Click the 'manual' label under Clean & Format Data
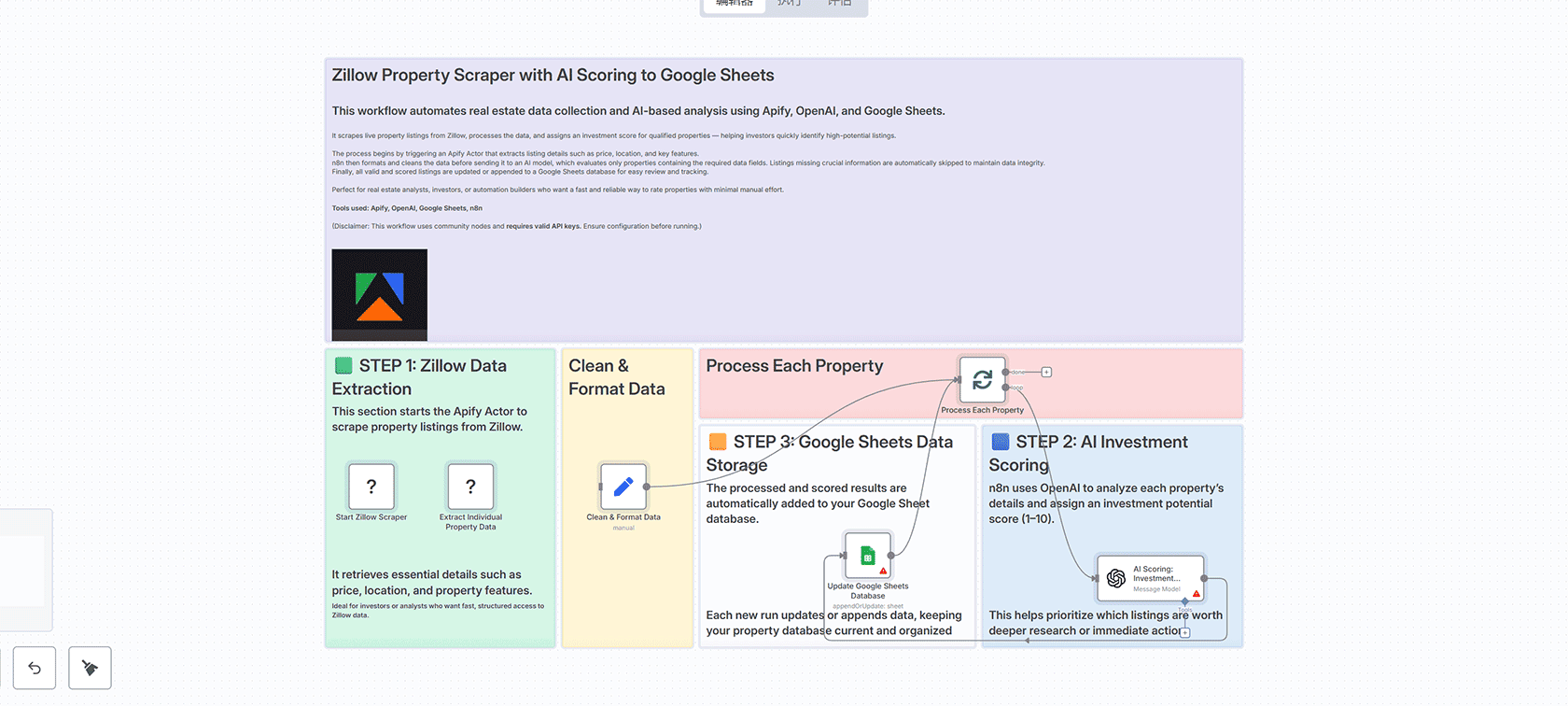The width and height of the screenshot is (1568, 706). (623, 528)
